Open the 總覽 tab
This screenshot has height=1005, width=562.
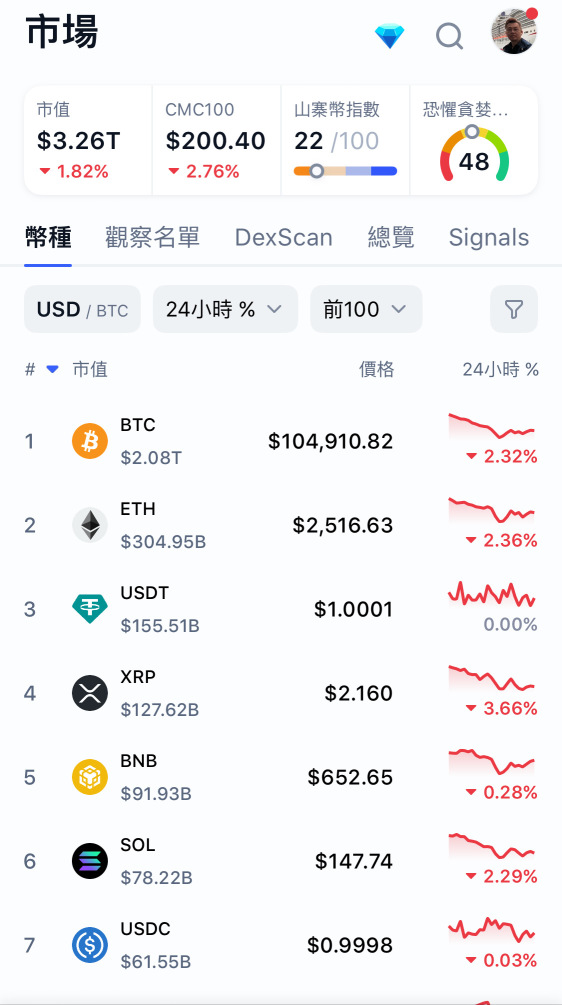pos(391,237)
